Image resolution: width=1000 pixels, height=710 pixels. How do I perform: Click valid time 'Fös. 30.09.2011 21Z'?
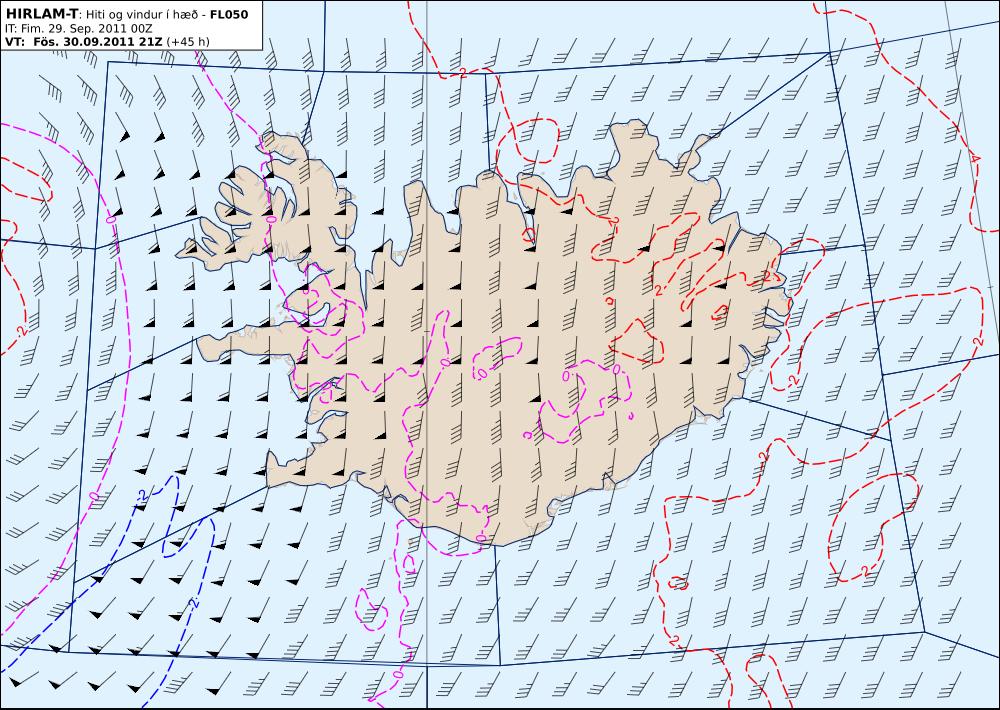point(97,42)
